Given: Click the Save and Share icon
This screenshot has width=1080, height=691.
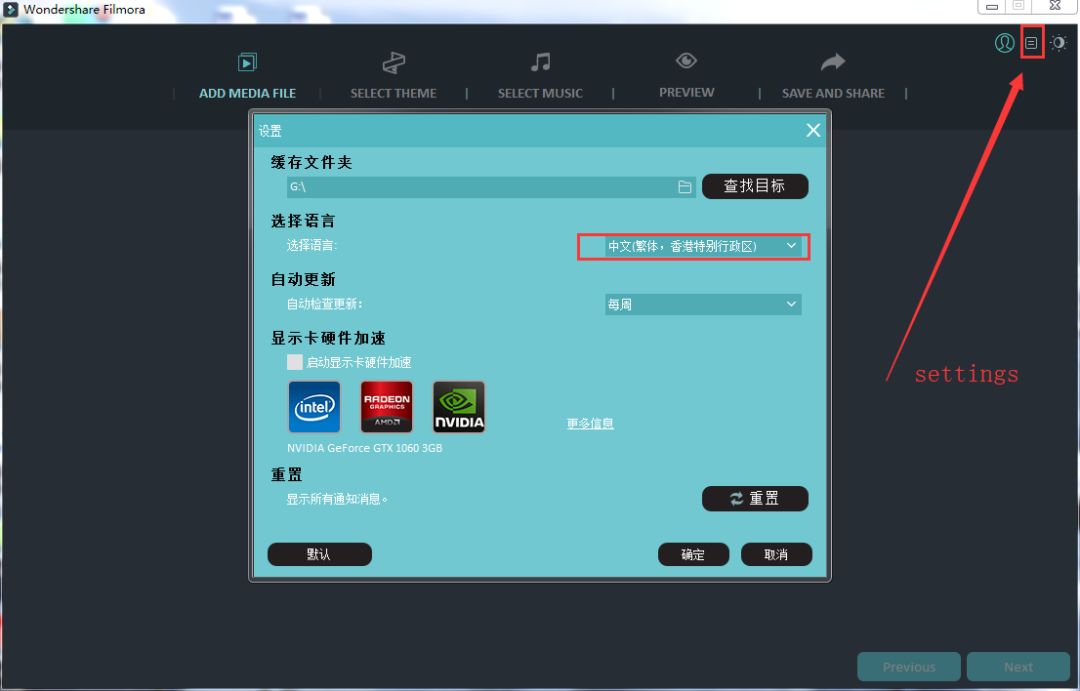Looking at the screenshot, I should 832,60.
